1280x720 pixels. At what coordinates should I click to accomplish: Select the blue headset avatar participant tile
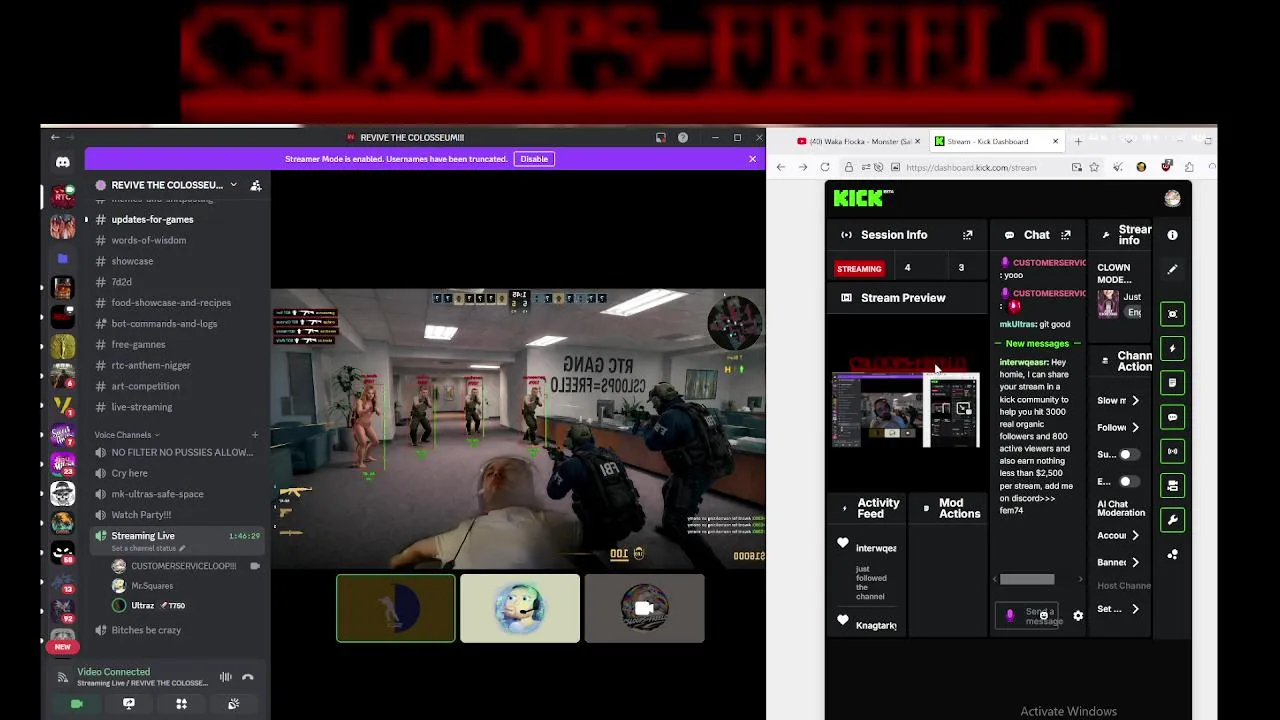tap(520, 608)
